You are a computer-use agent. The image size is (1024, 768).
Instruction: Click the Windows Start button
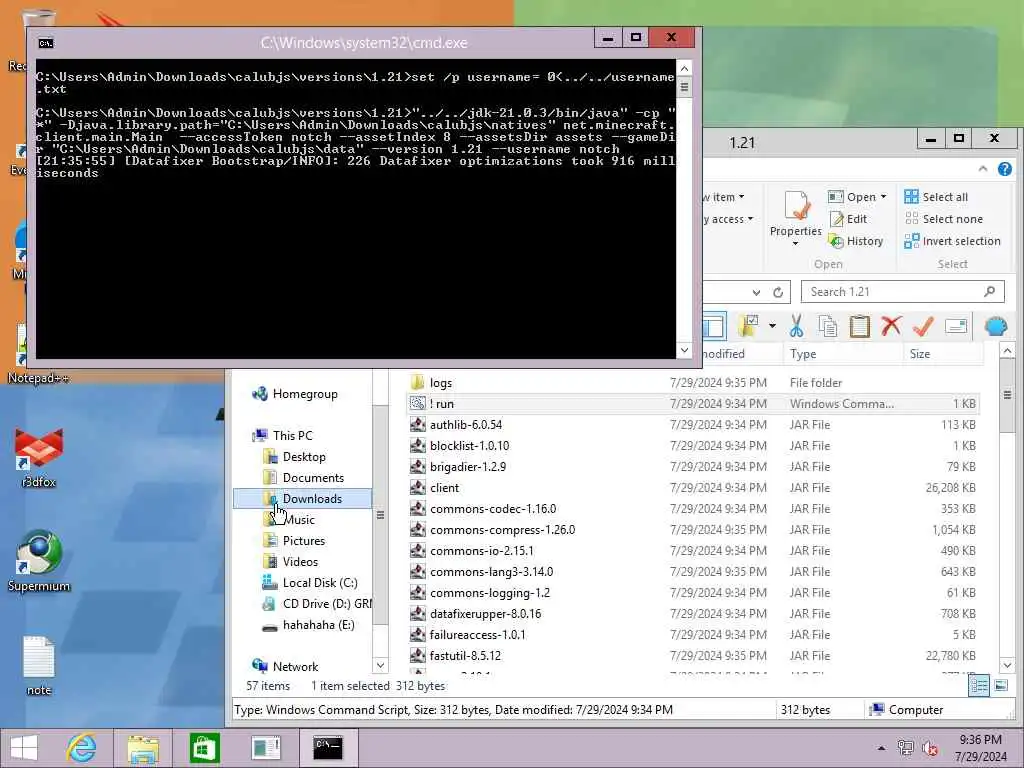[x=24, y=748]
